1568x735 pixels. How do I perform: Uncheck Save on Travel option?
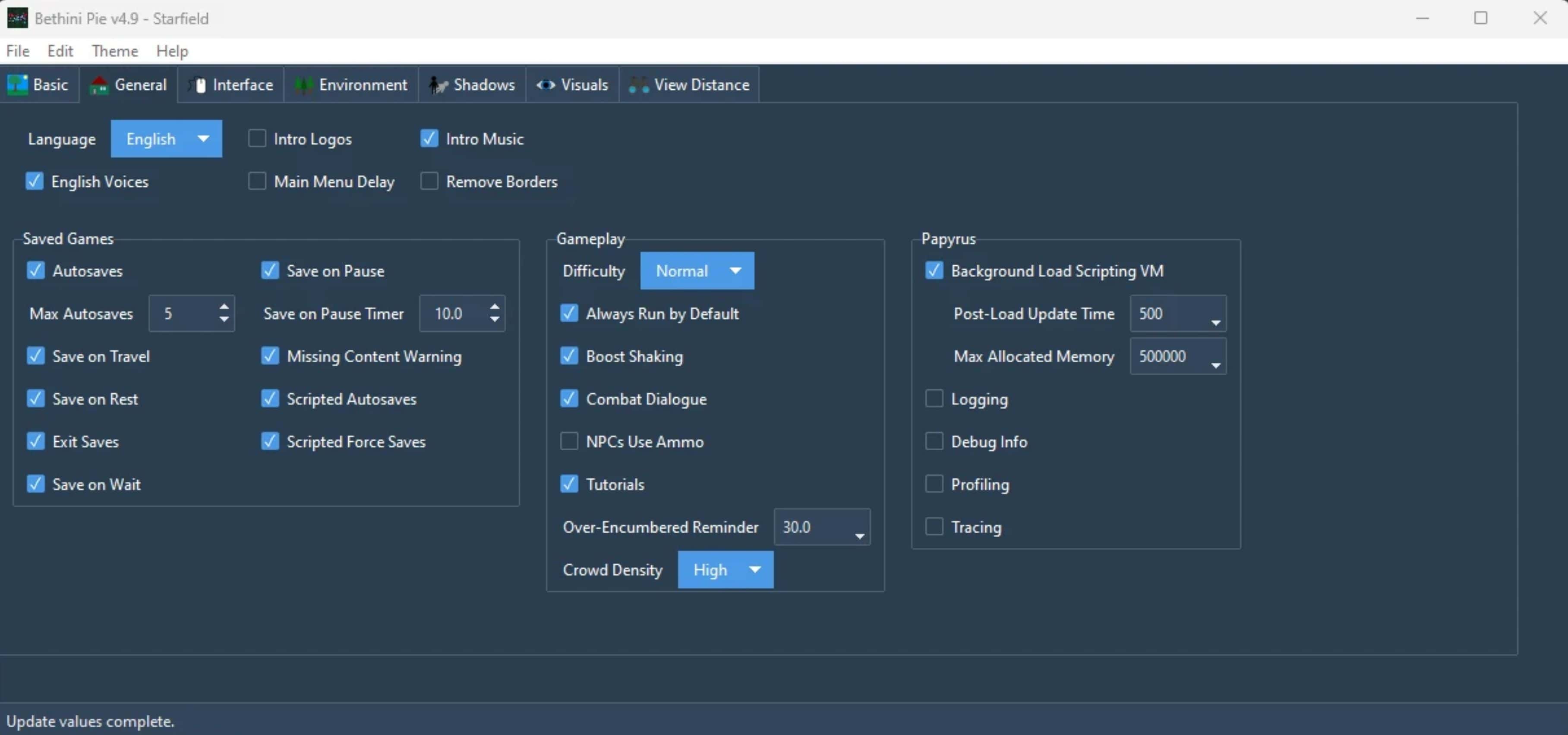click(x=36, y=356)
